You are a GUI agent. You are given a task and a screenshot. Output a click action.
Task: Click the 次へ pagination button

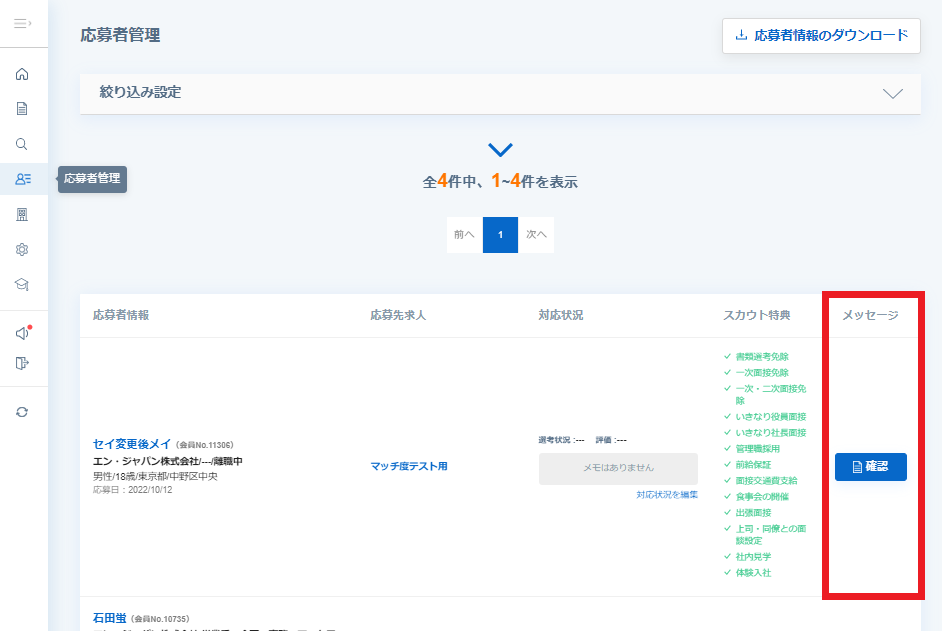(x=536, y=235)
